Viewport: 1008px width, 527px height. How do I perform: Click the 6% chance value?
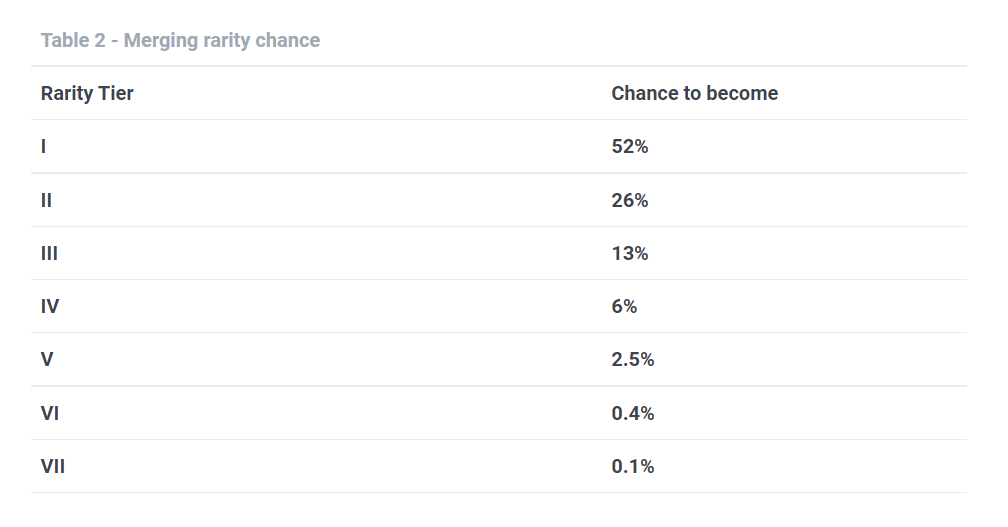(x=624, y=307)
